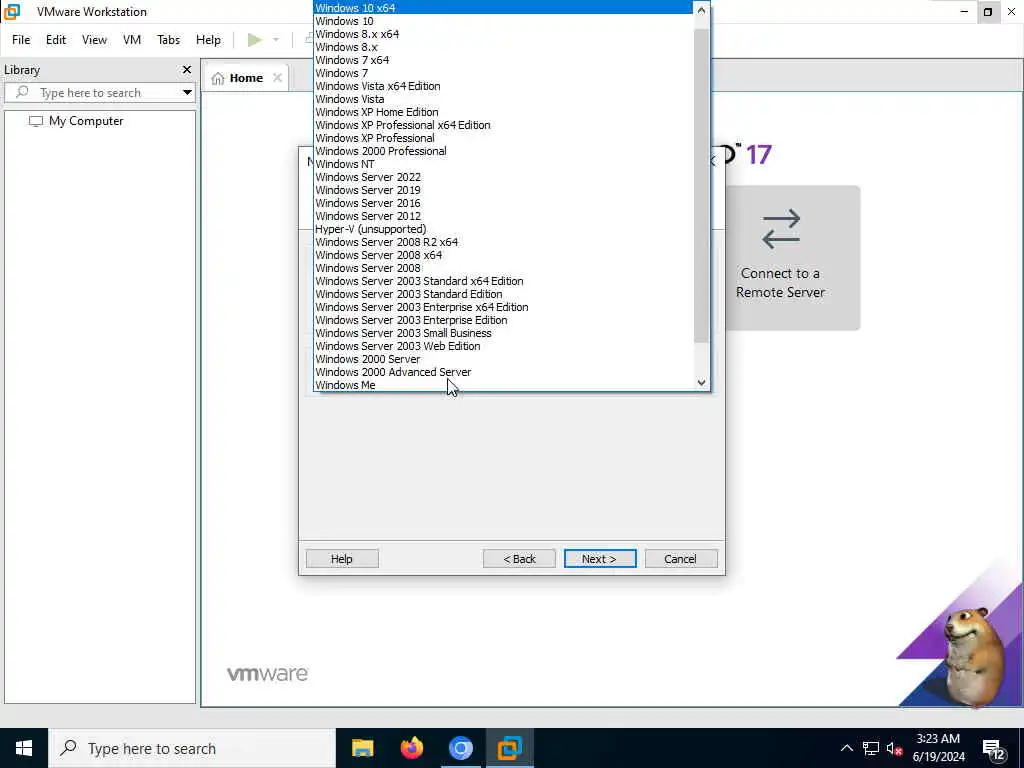Select Windows 10 x64 in the list
This screenshot has height=768, width=1024.
pos(503,8)
